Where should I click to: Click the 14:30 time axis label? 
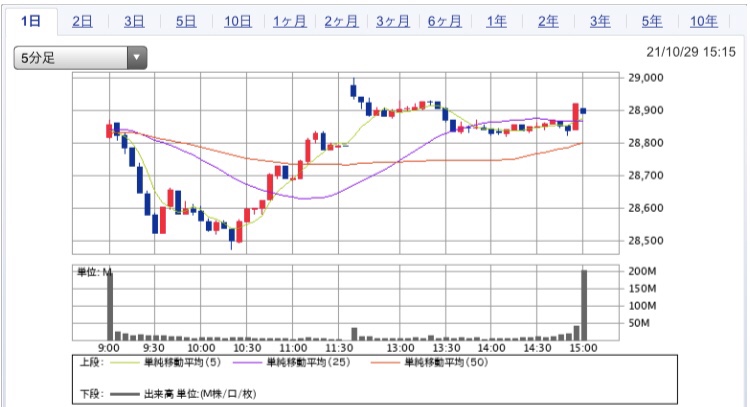point(537,348)
